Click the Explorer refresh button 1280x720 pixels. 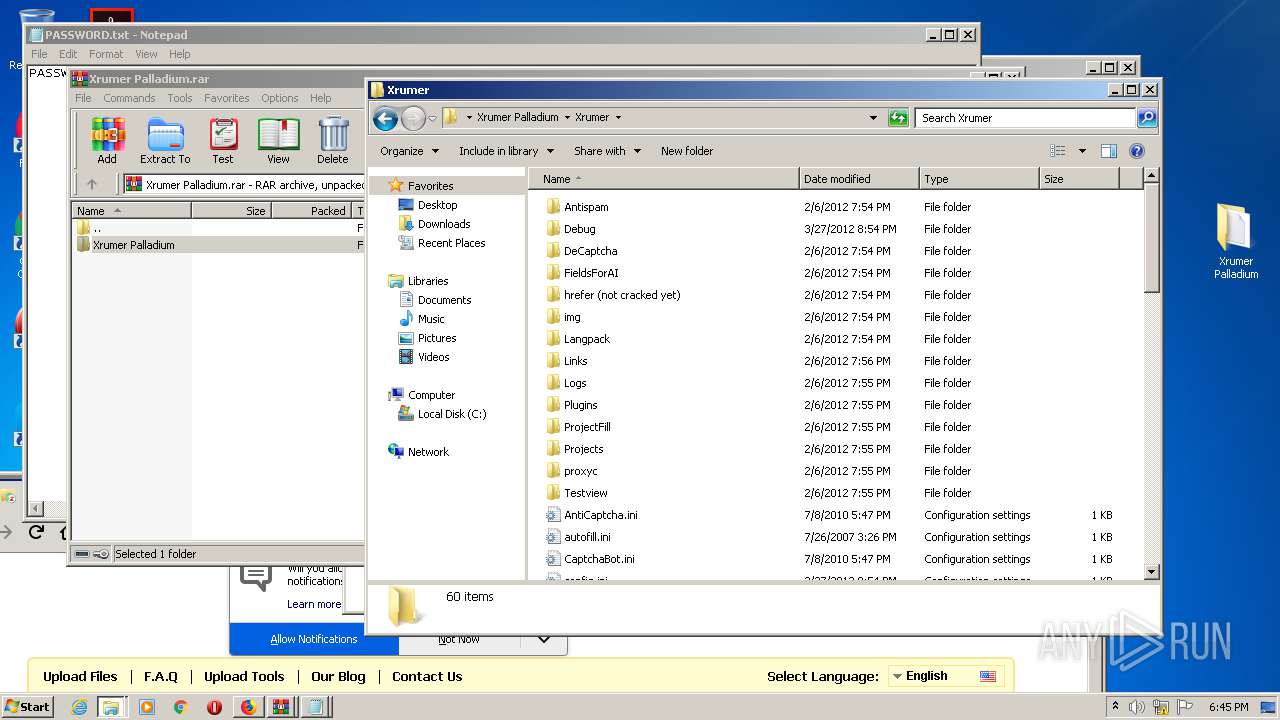pos(898,118)
